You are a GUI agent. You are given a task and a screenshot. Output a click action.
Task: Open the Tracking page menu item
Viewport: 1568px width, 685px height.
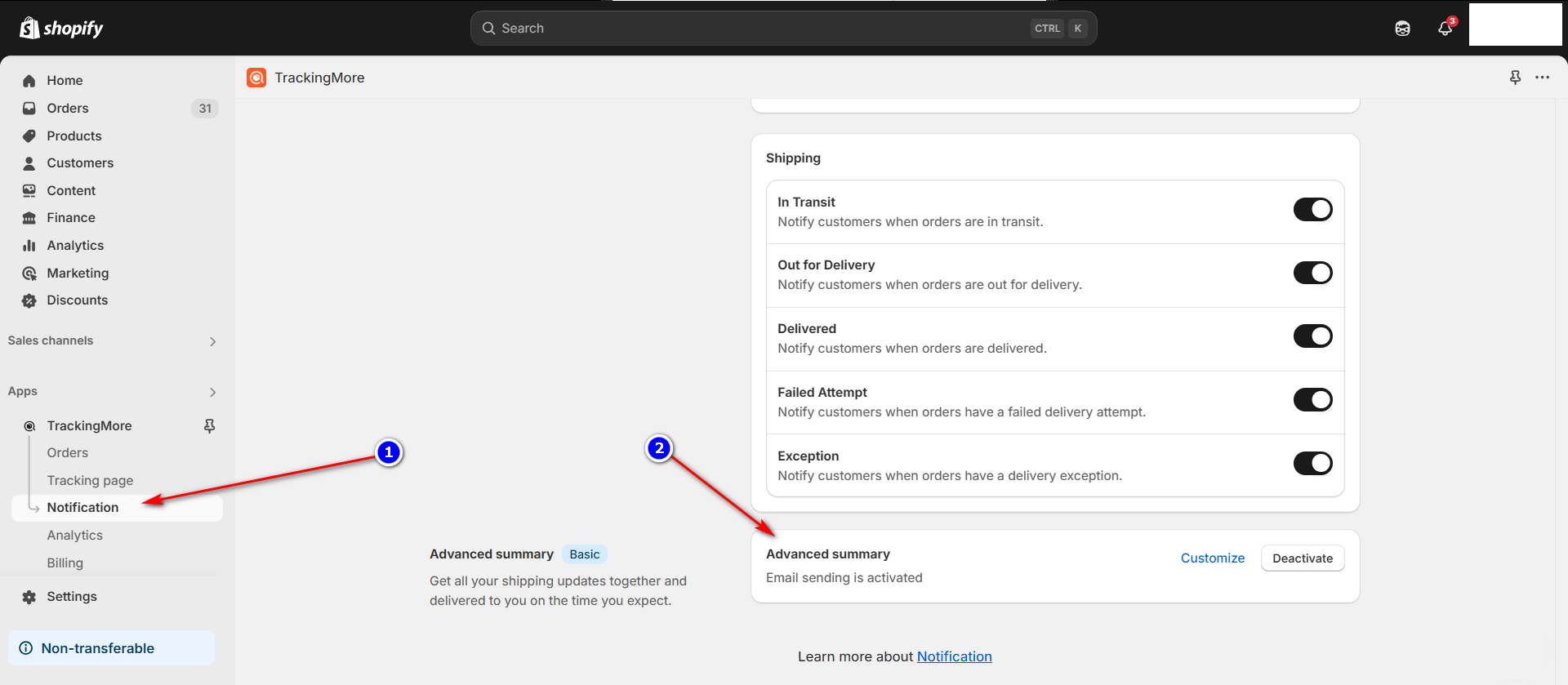90,481
